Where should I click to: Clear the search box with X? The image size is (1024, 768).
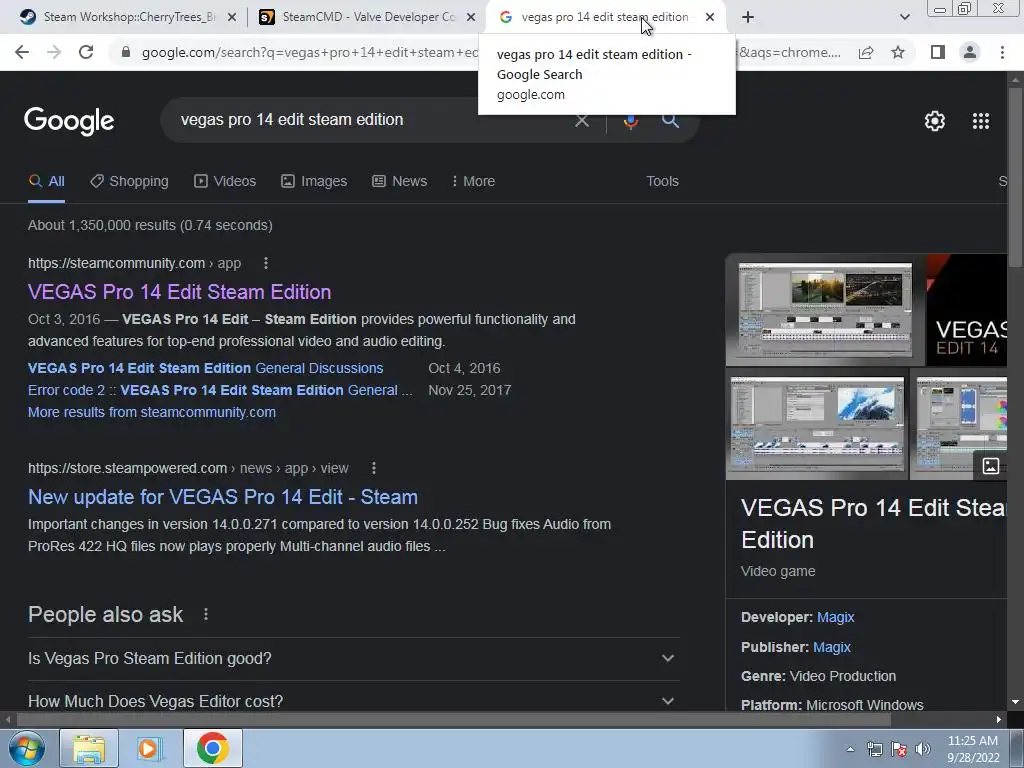[581, 121]
